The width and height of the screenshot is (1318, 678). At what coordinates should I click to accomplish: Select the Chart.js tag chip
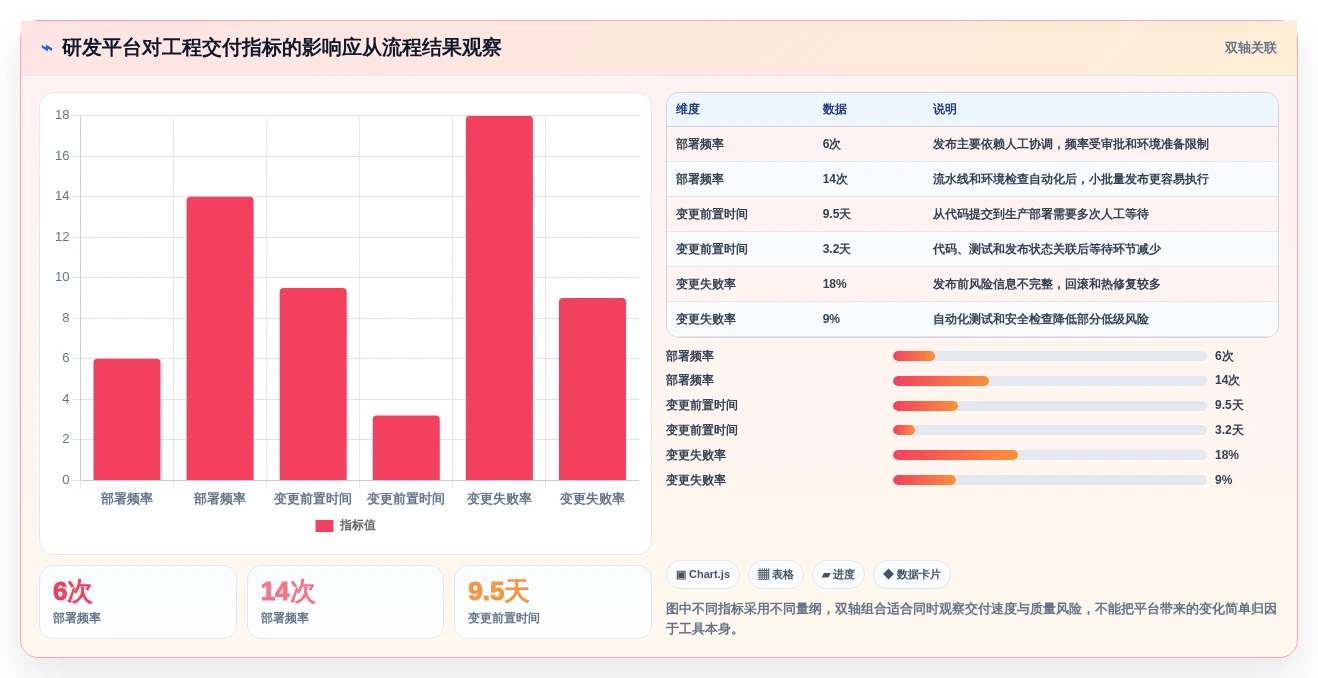(x=703, y=575)
